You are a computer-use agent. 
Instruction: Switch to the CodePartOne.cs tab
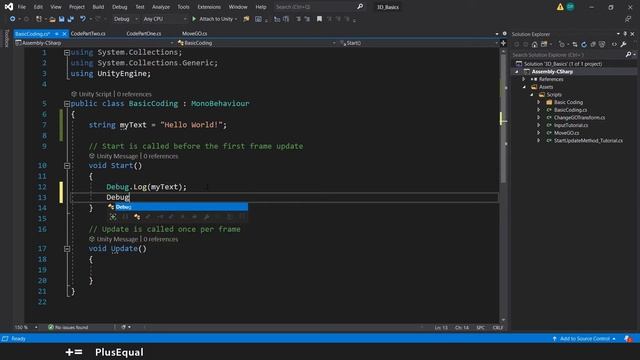click(144, 33)
